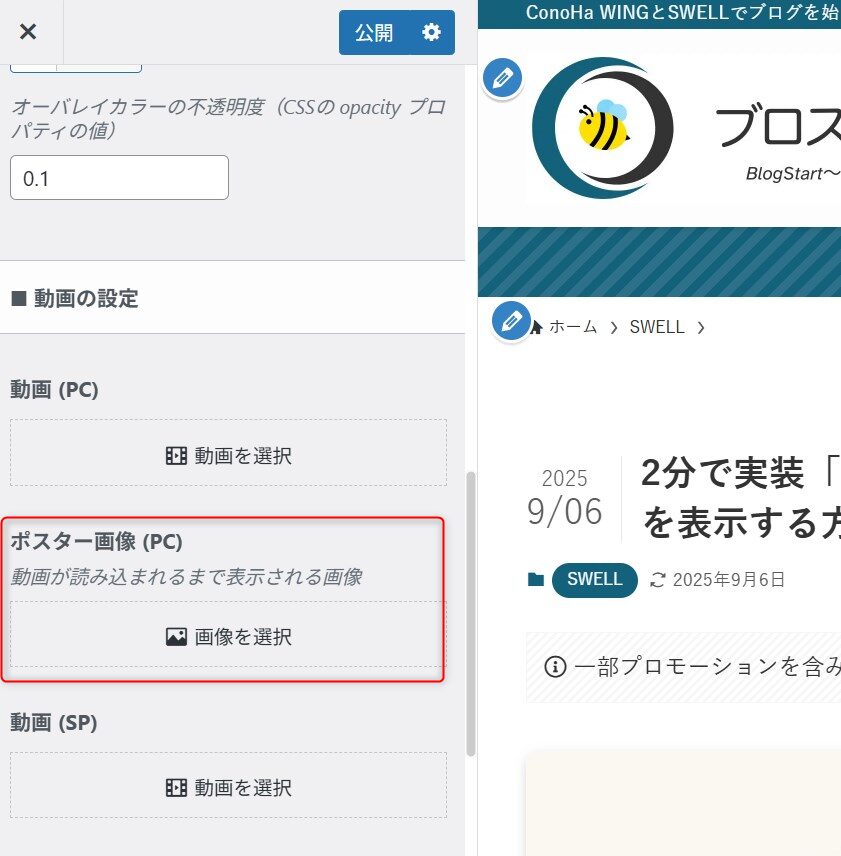Go to ホーム in the breadcrumb
The width and height of the screenshot is (841, 856).
(x=572, y=327)
